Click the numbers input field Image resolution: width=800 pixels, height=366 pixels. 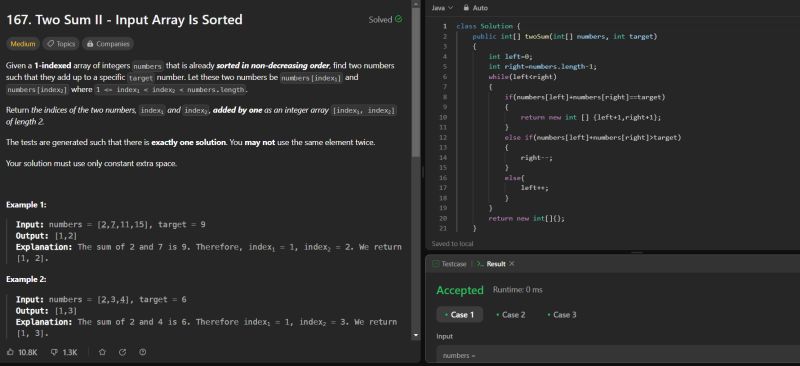[618, 355]
